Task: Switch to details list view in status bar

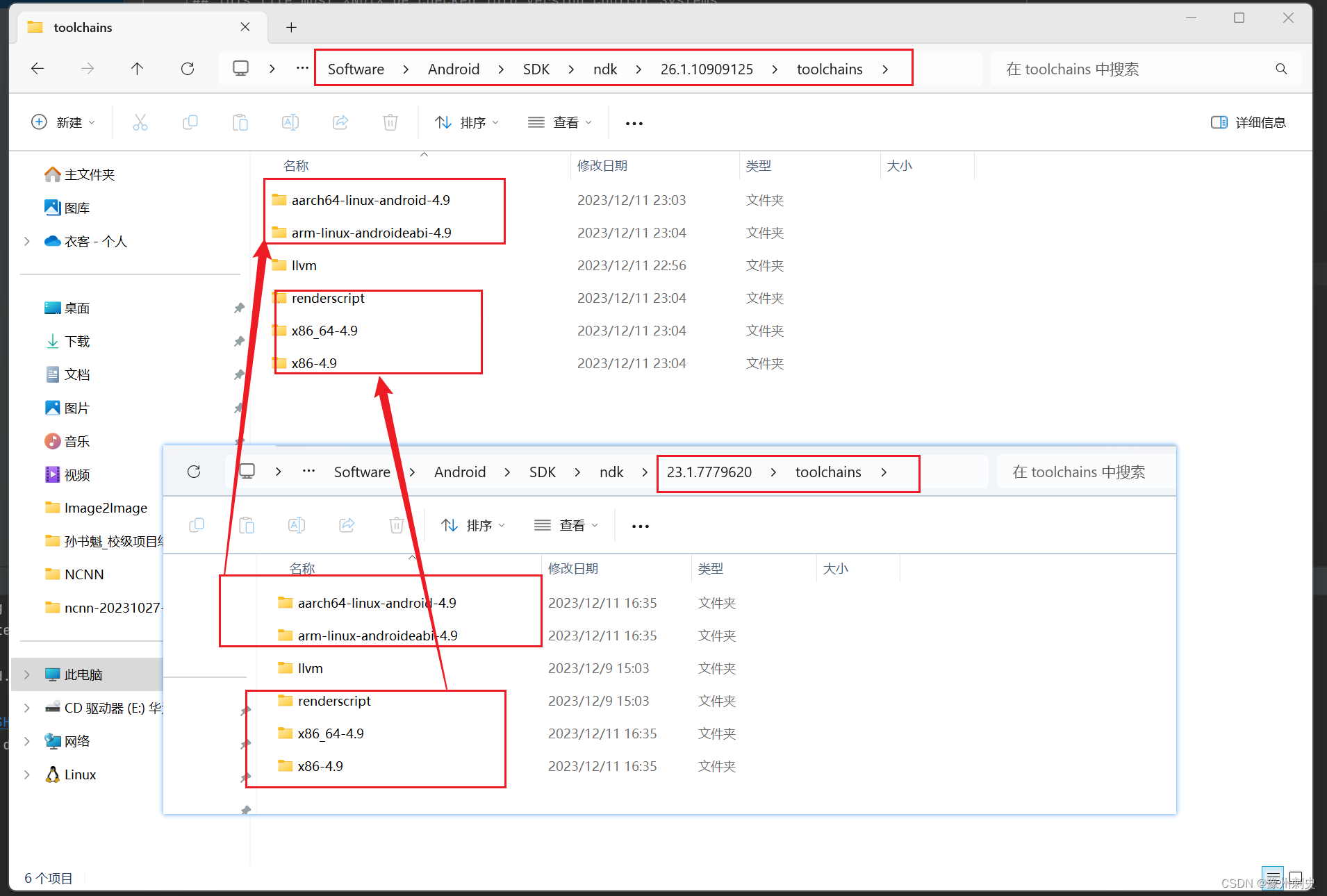Action: 1273,877
